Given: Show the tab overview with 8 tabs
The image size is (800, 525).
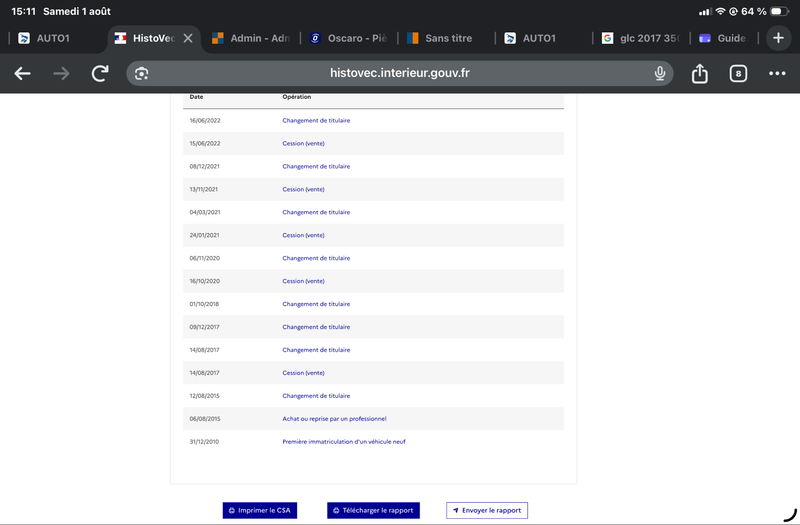Looking at the screenshot, I should coord(738,73).
